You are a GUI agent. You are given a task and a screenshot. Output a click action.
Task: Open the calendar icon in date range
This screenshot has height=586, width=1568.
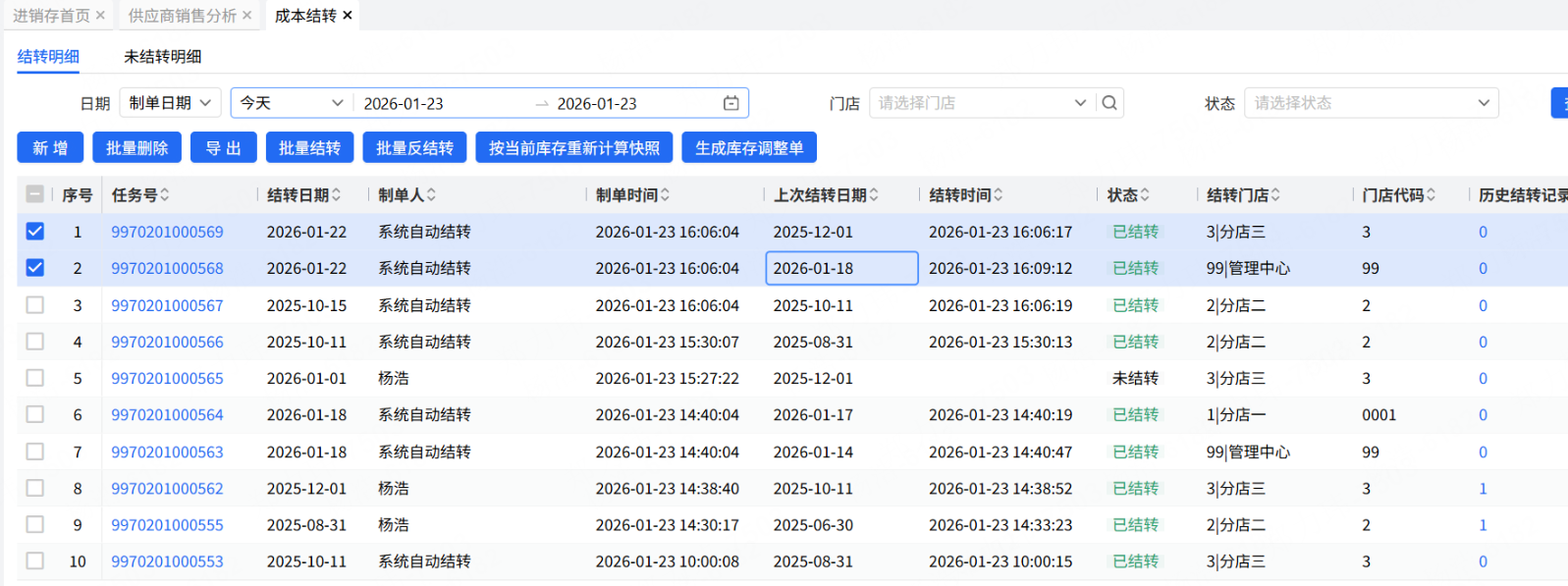(x=731, y=103)
